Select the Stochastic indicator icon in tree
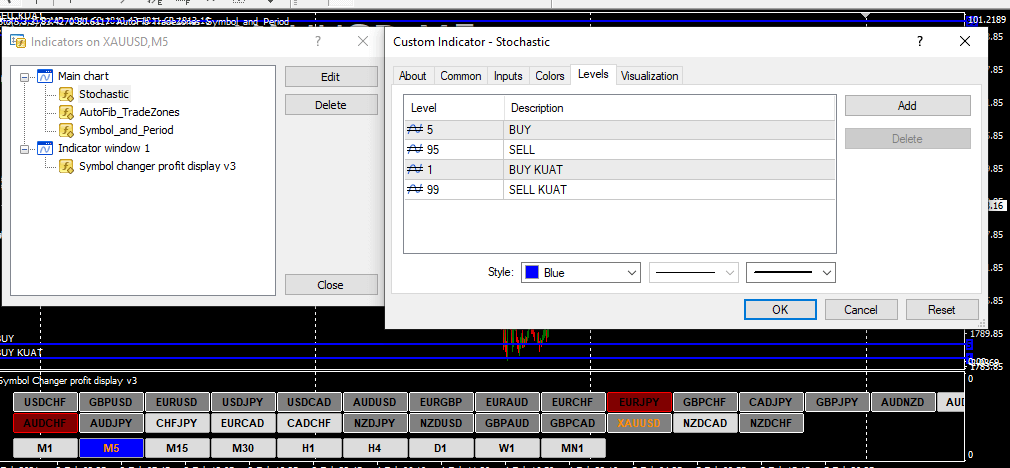Viewport: 1010px width, 468px height. pos(66,94)
